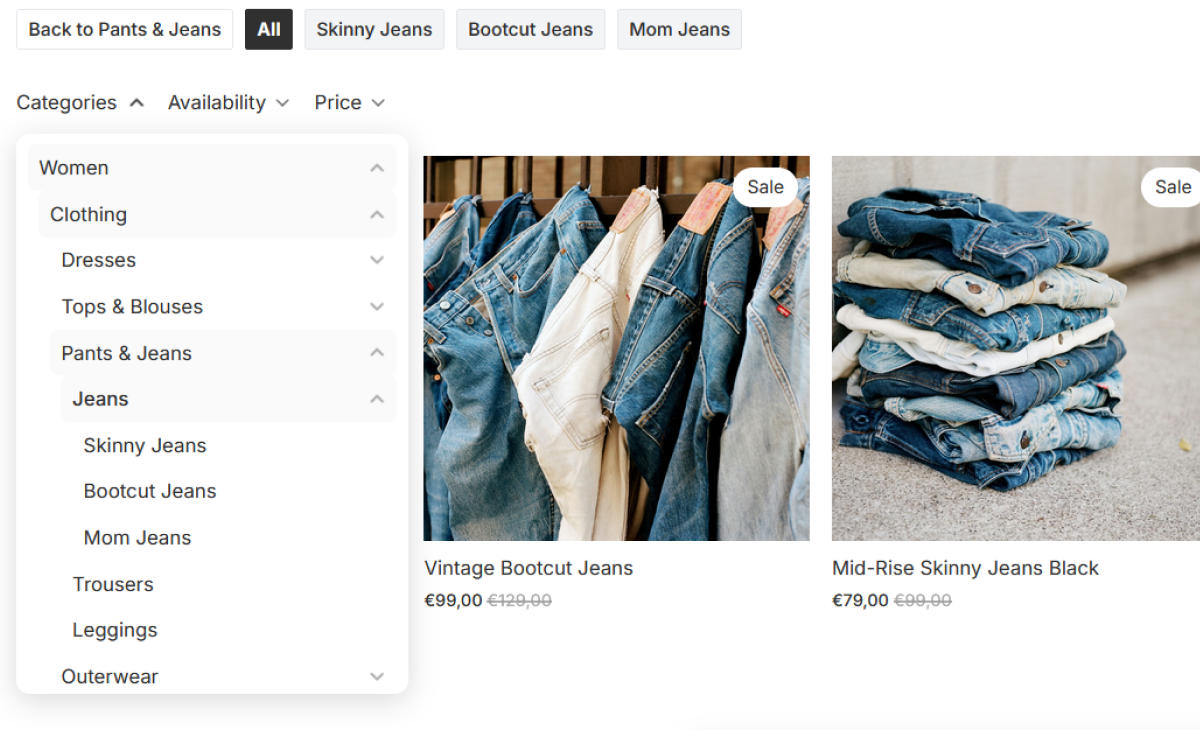Open the Availability filter dropdown

(x=228, y=102)
